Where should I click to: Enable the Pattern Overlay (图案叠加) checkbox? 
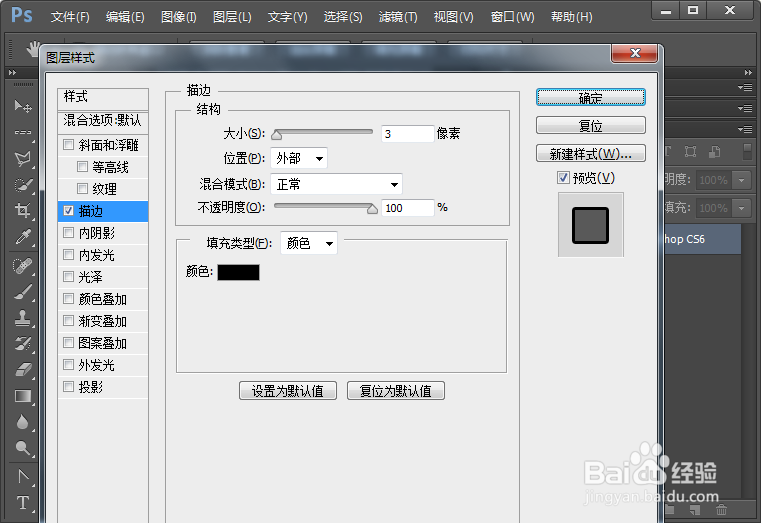click(x=68, y=343)
